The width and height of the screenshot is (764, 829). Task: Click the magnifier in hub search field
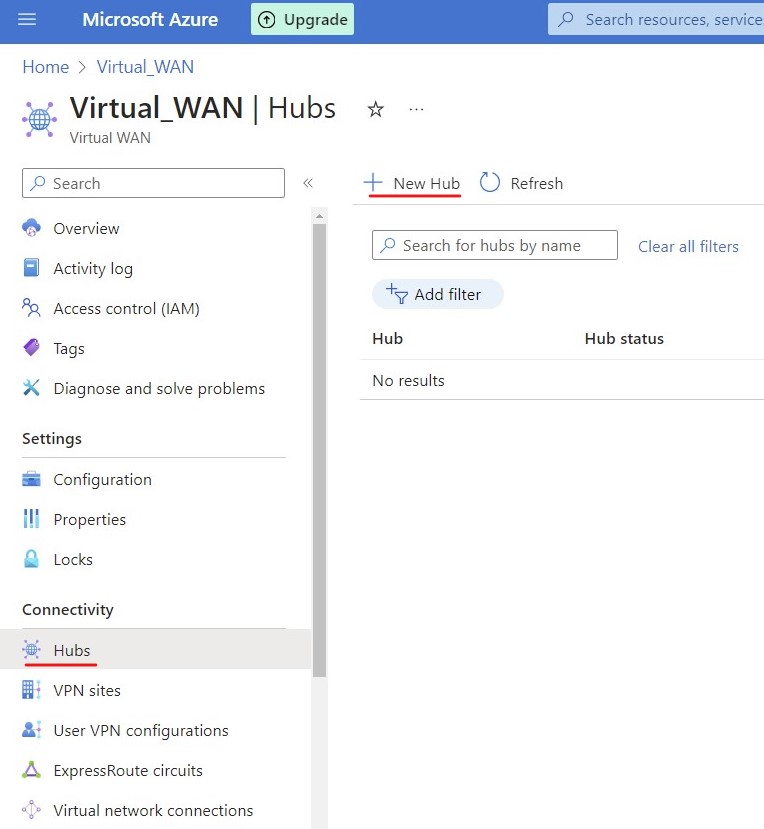pyautogui.click(x=388, y=245)
